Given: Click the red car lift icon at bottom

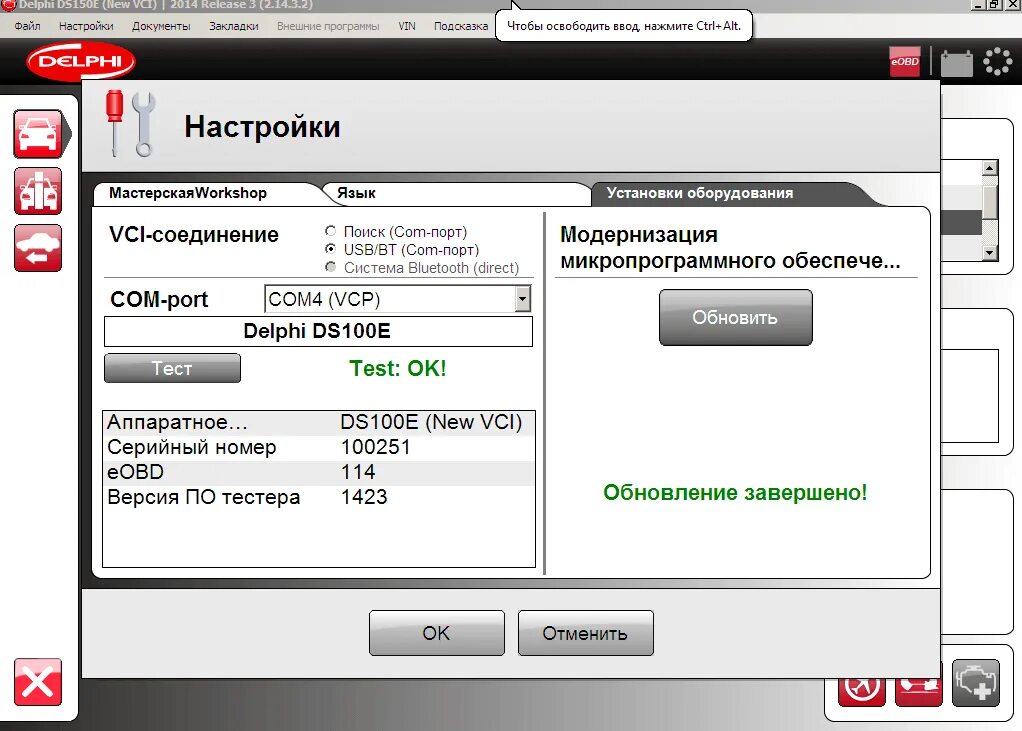Looking at the screenshot, I should pos(919,691).
